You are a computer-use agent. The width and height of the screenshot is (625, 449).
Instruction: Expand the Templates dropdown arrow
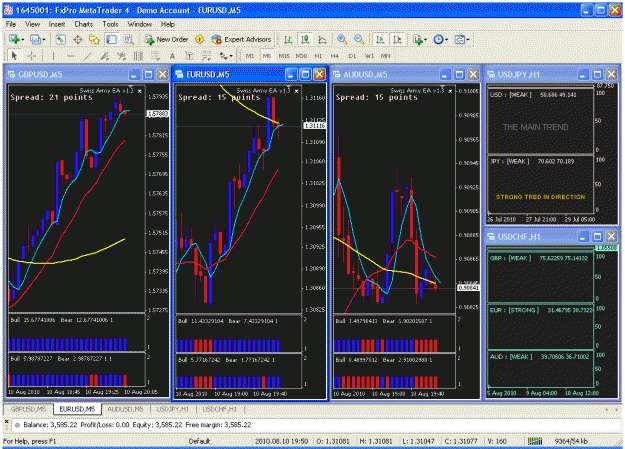pyautogui.click(x=468, y=39)
